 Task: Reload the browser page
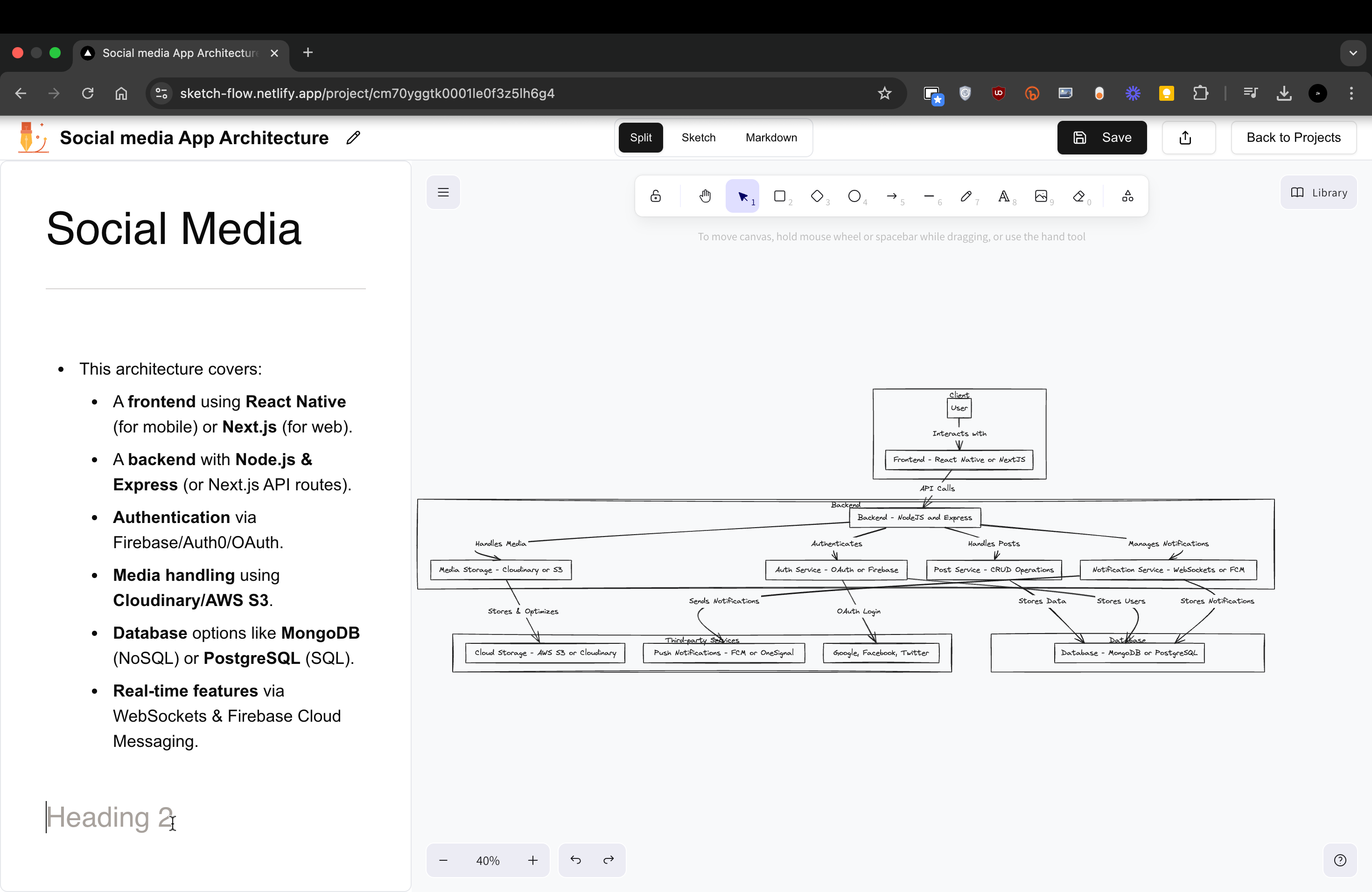pyautogui.click(x=88, y=93)
